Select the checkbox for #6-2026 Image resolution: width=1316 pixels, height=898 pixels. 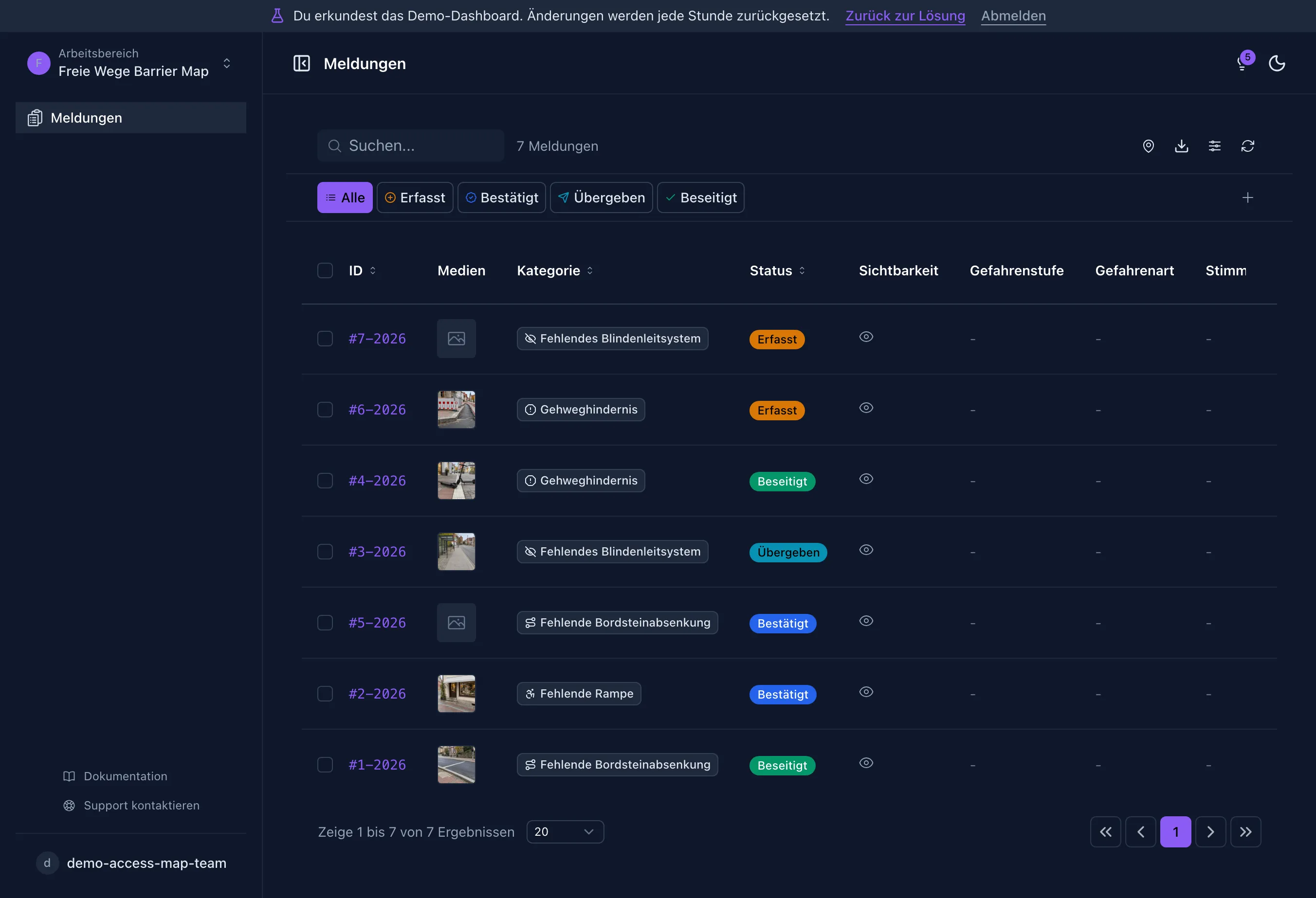pos(325,410)
